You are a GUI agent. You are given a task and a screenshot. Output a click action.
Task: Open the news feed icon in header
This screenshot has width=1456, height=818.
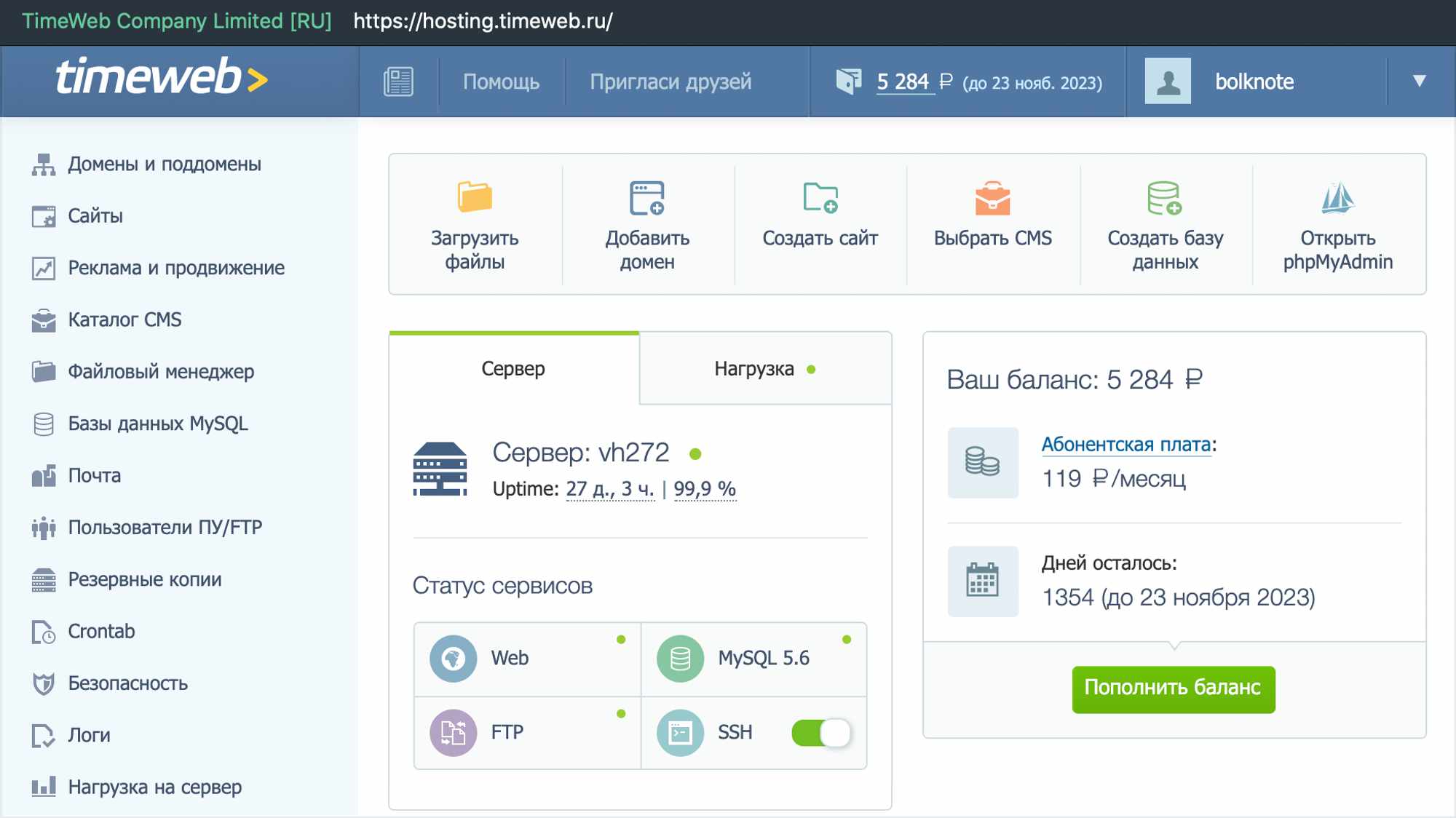tap(398, 82)
